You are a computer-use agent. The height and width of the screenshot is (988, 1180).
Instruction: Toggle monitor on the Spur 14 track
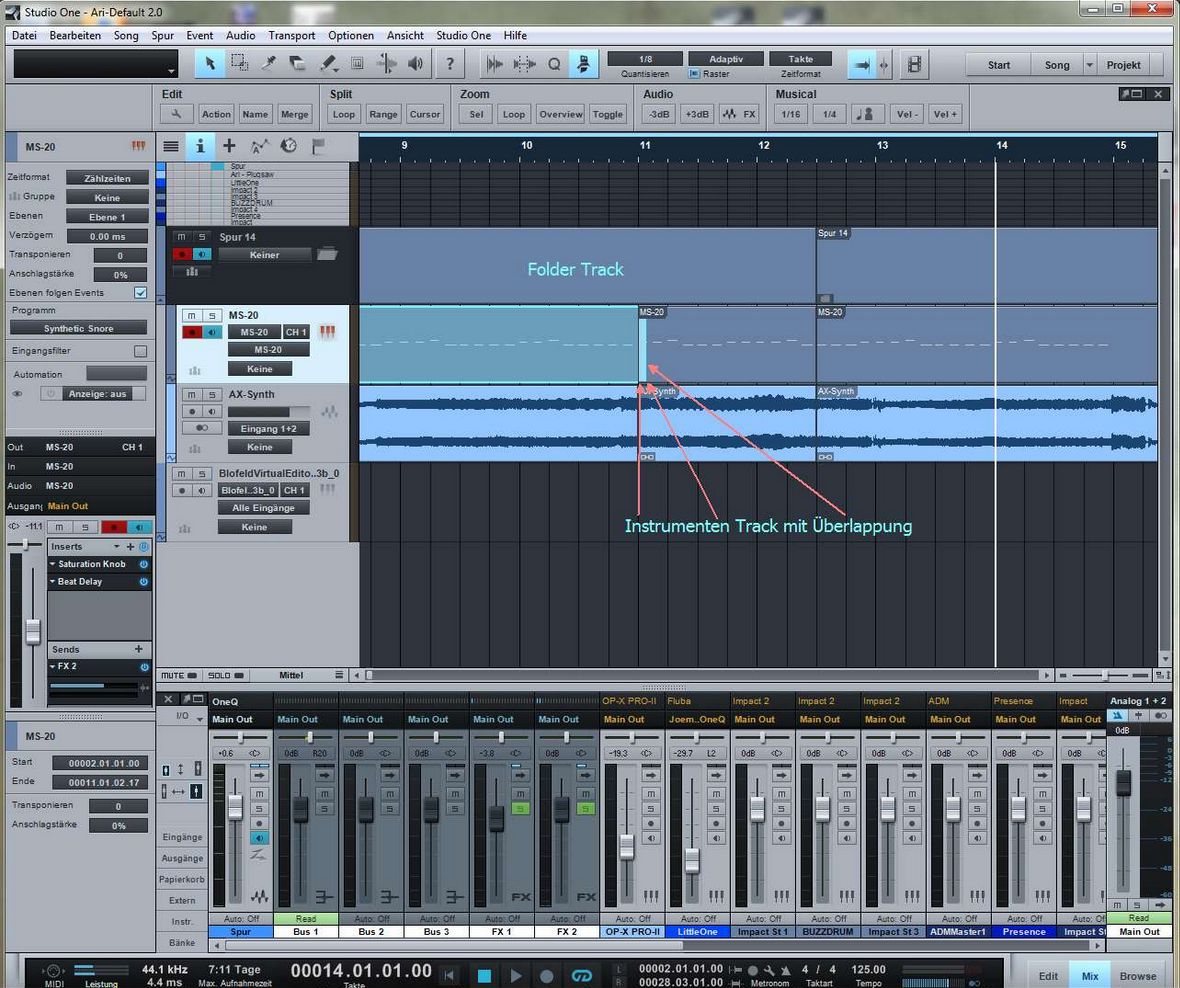pos(202,254)
